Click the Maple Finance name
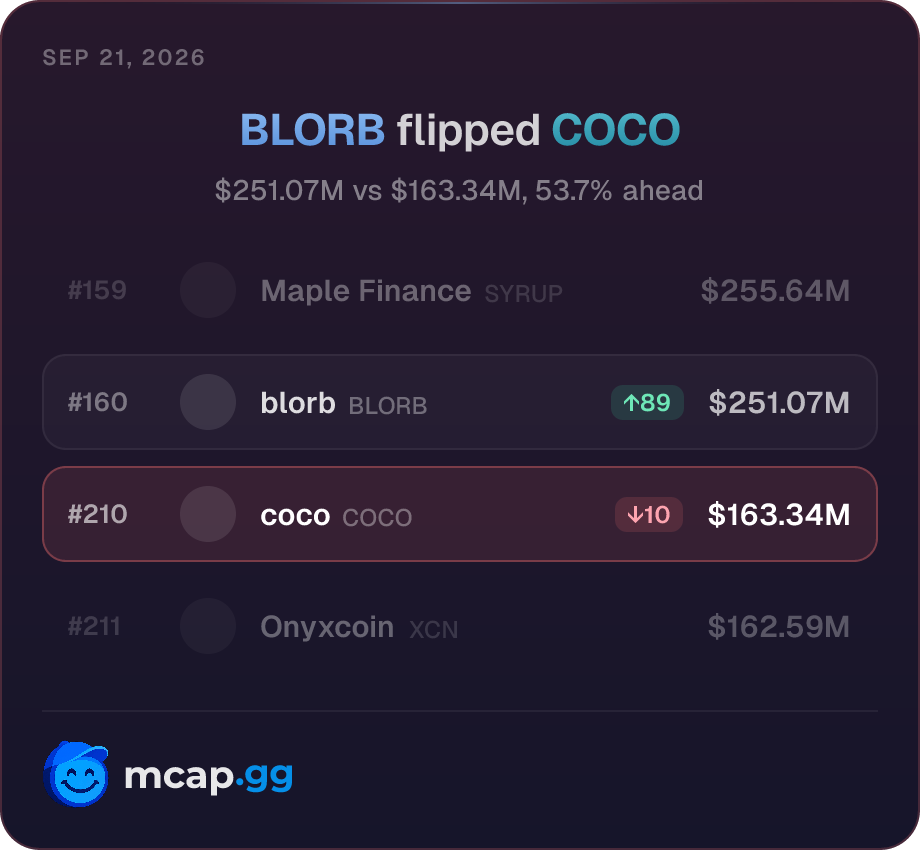This screenshot has width=920, height=850. (x=366, y=291)
